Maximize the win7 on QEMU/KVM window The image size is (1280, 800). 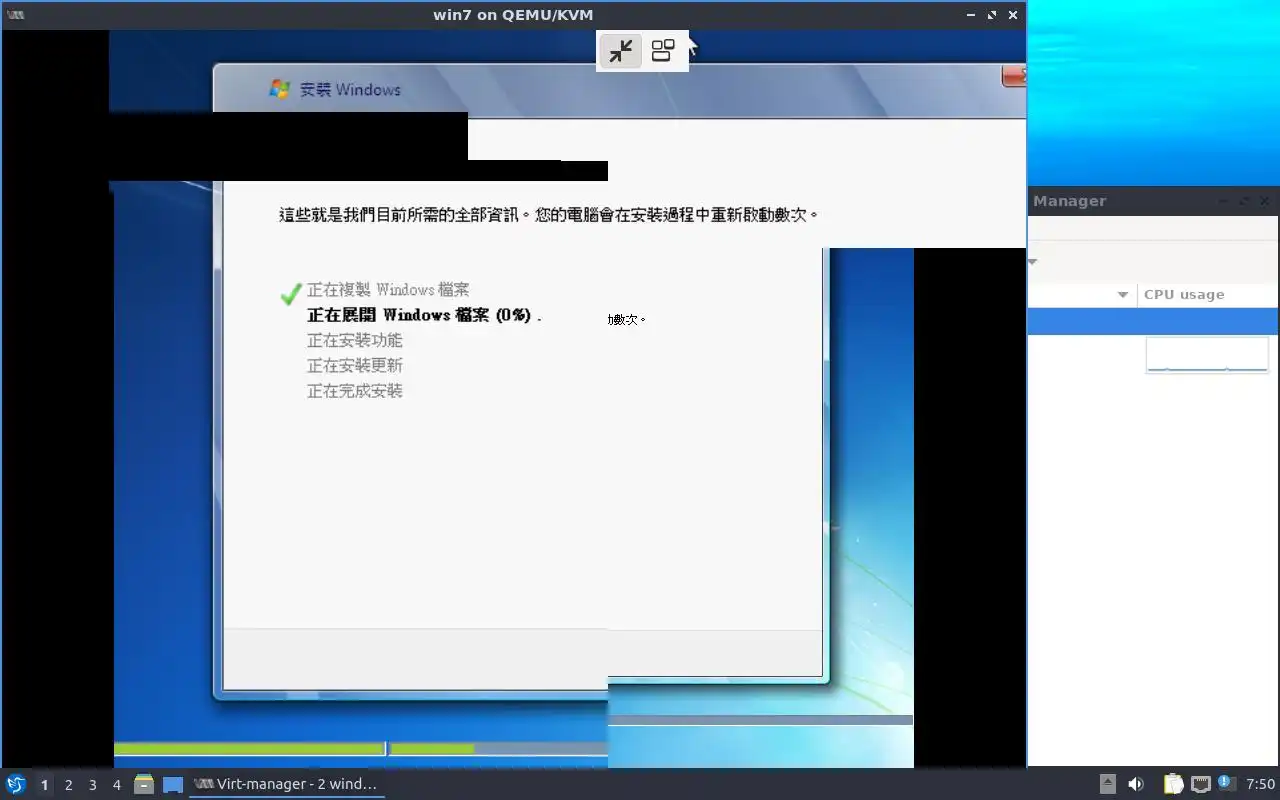[x=992, y=15]
